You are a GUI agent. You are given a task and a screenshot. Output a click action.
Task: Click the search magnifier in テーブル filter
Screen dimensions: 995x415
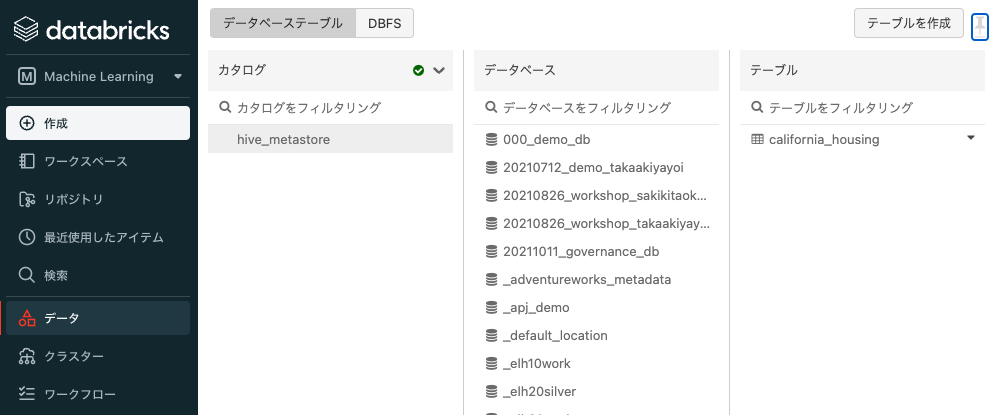(756, 107)
